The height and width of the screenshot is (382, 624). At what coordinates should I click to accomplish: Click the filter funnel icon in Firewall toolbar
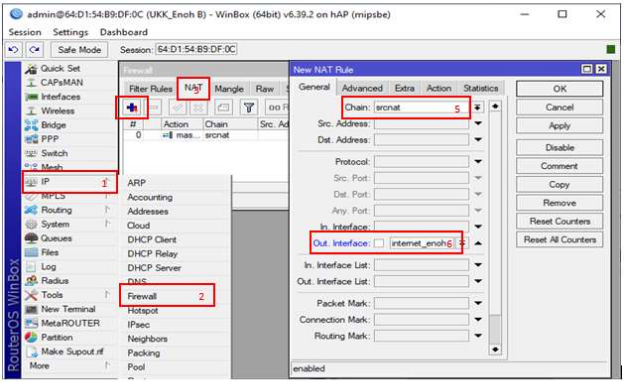click(x=249, y=107)
